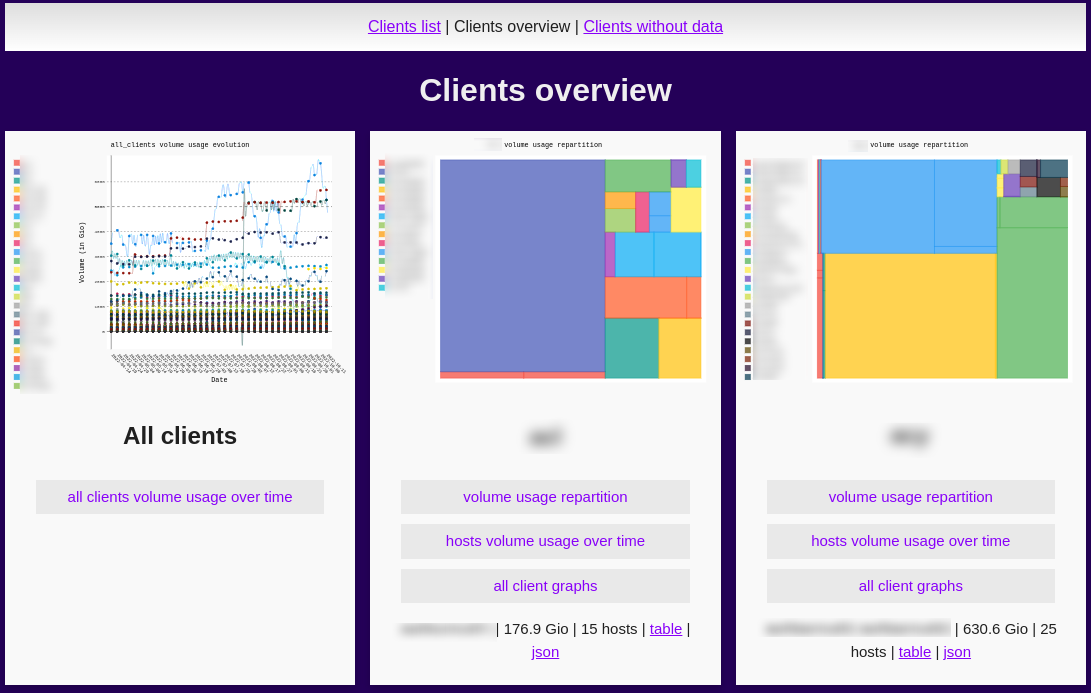Open json link for 630.6 Gio client
1091x693 pixels.
957,652
